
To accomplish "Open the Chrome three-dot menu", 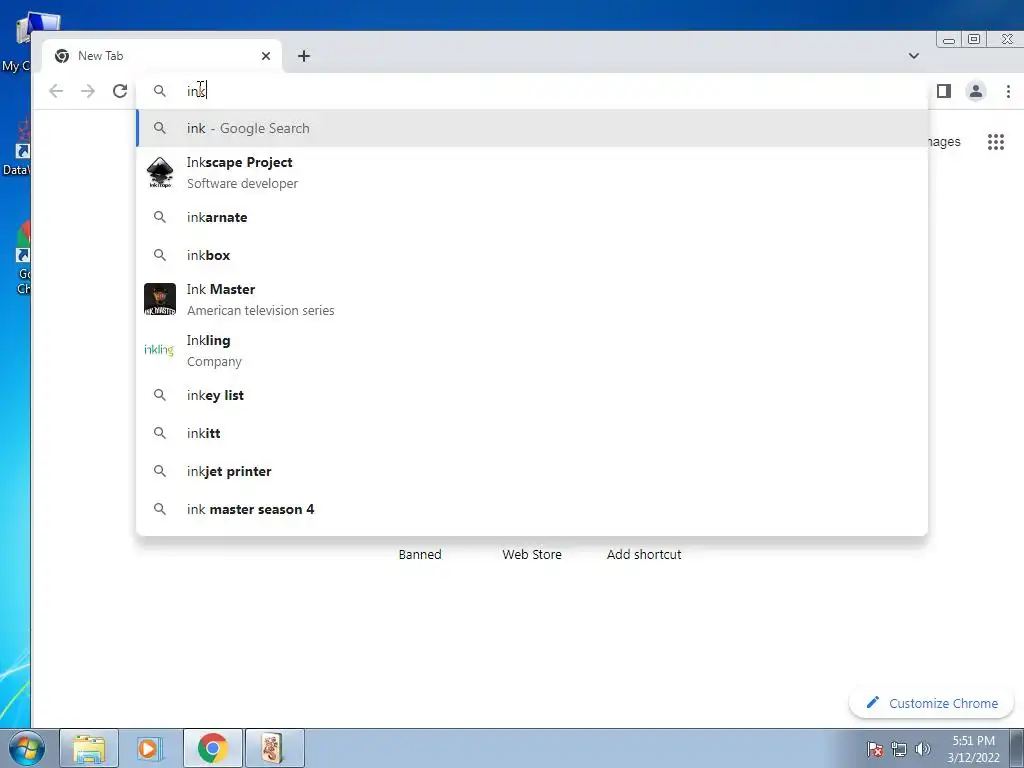I will click(1008, 91).
